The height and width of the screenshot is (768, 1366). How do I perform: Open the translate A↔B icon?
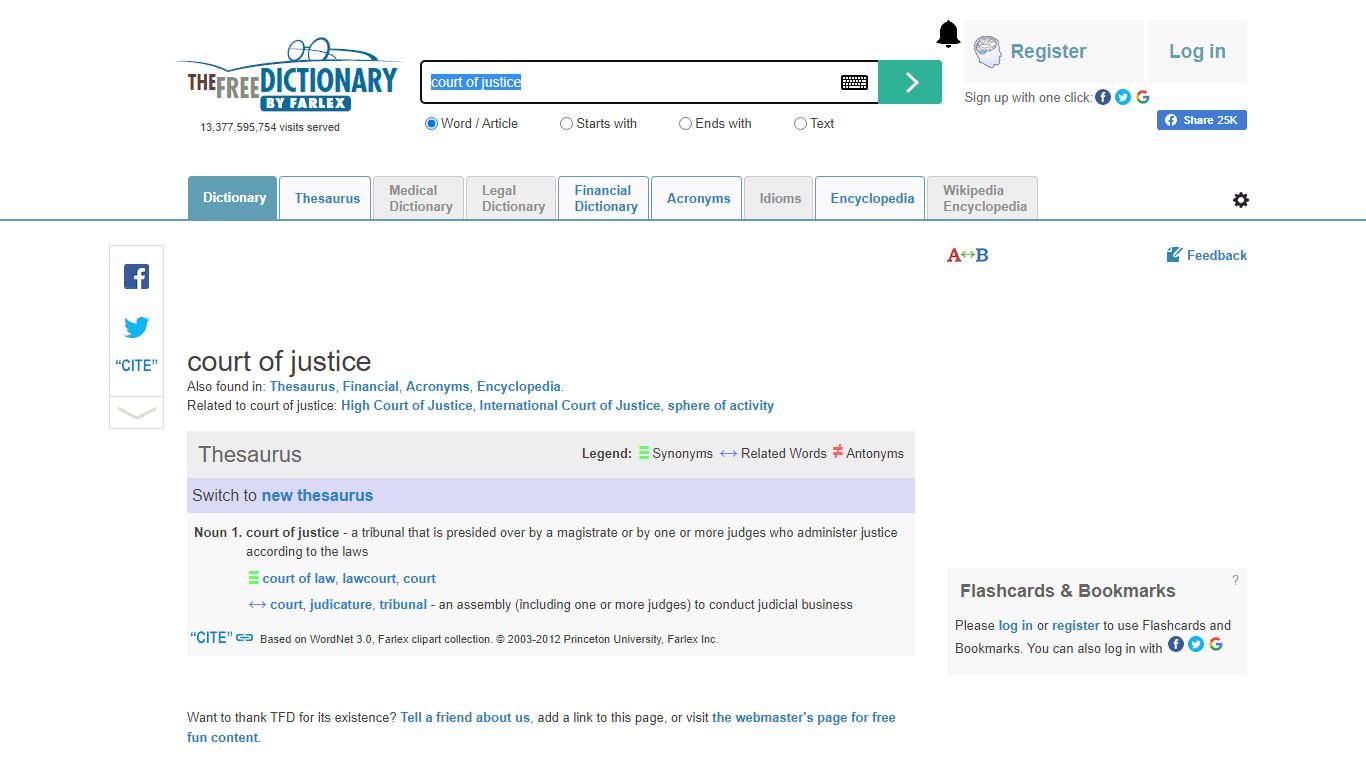[x=967, y=255]
